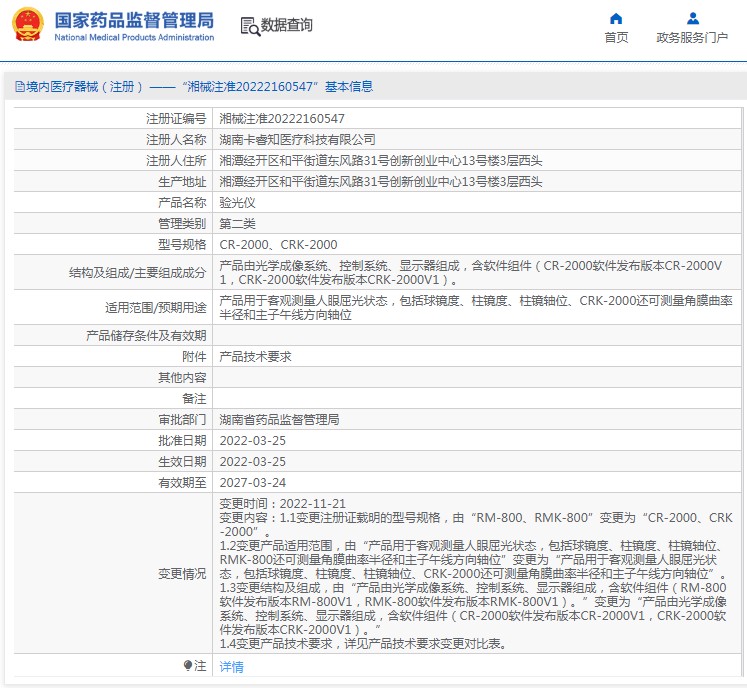Click the 生效日期 row label
747x688 pixels.
(x=182, y=461)
